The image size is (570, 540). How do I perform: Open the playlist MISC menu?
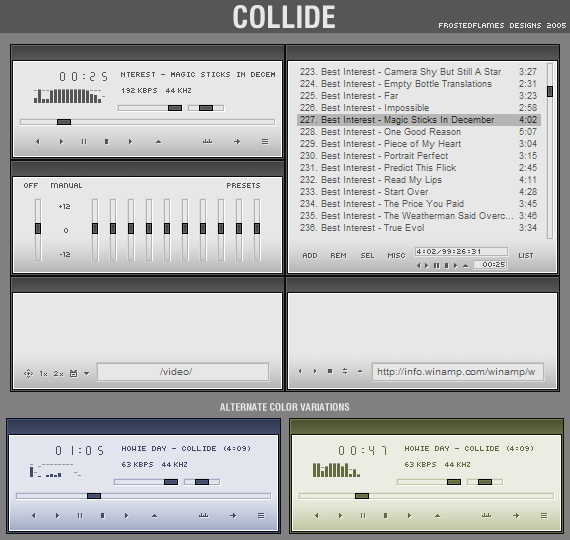(x=396, y=256)
